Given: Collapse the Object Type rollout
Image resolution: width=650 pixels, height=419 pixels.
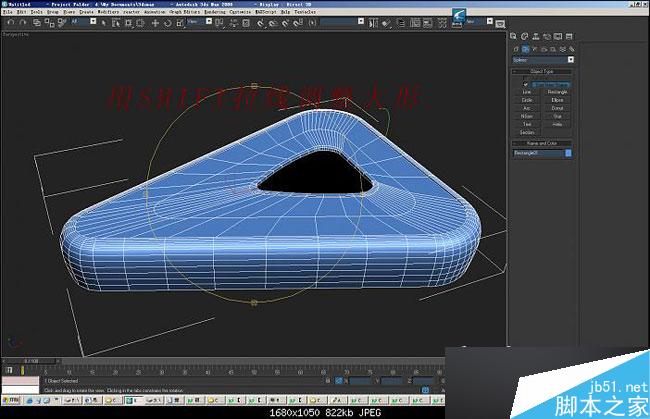Looking at the screenshot, I should click(543, 72).
